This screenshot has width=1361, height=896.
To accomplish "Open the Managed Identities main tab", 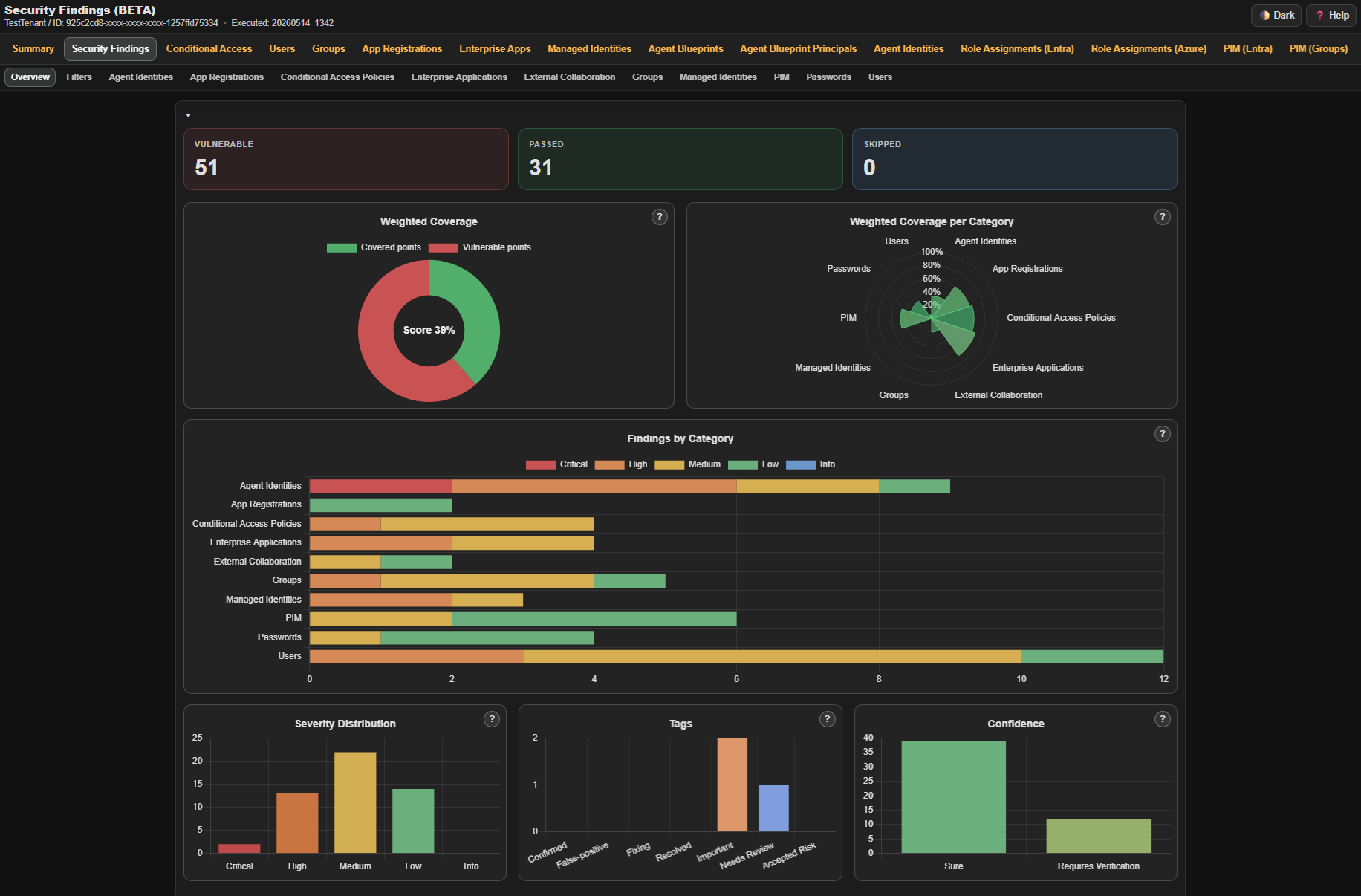I will click(590, 49).
